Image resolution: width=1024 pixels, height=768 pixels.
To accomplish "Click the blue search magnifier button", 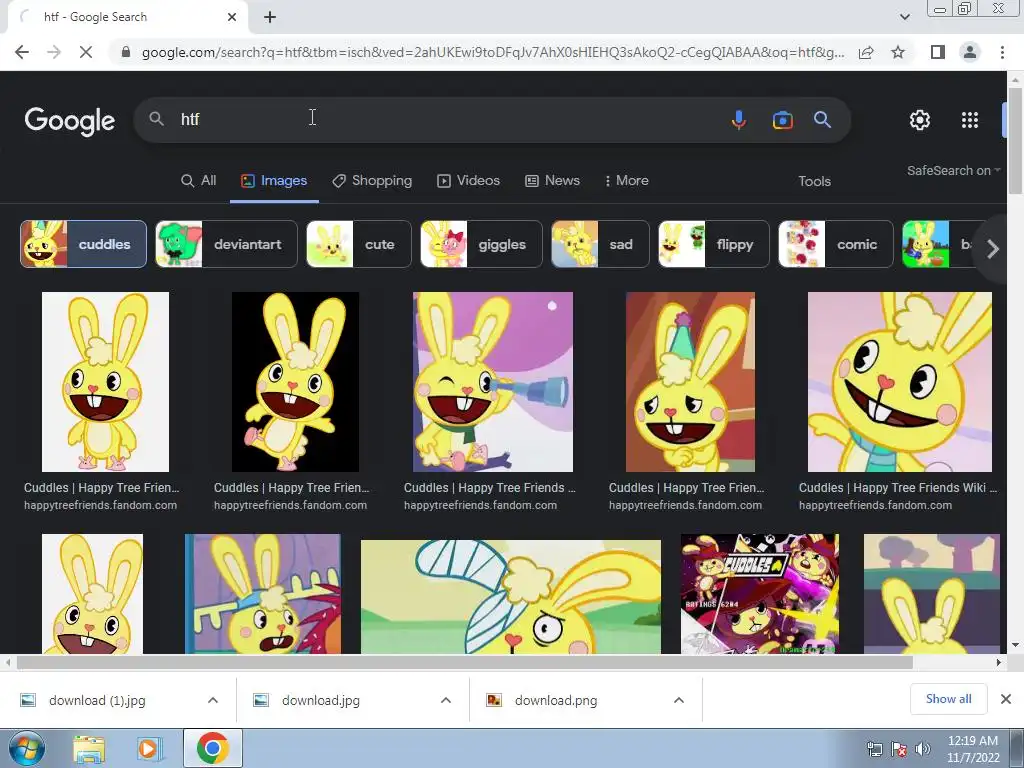I will (822, 120).
